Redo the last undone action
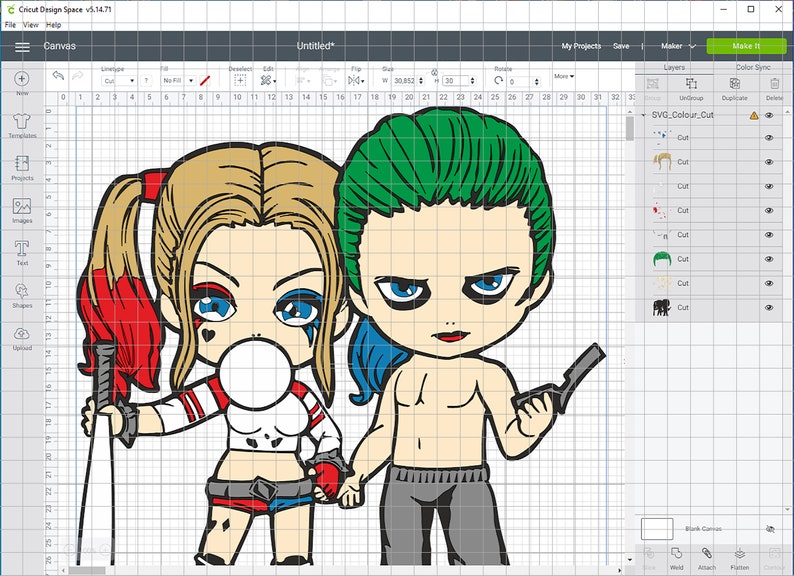The height and width of the screenshot is (576, 794). pyautogui.click(x=77, y=76)
